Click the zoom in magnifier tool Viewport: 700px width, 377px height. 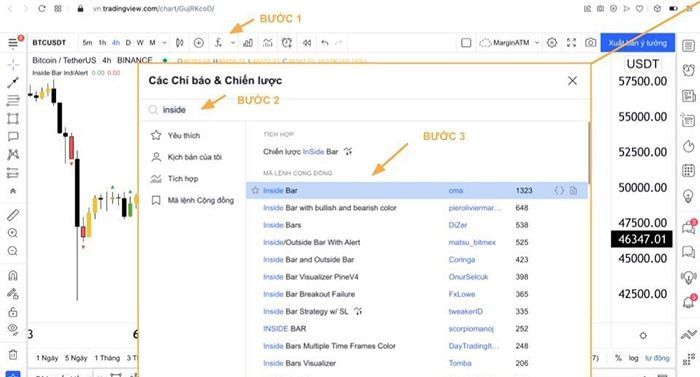coord(13,233)
